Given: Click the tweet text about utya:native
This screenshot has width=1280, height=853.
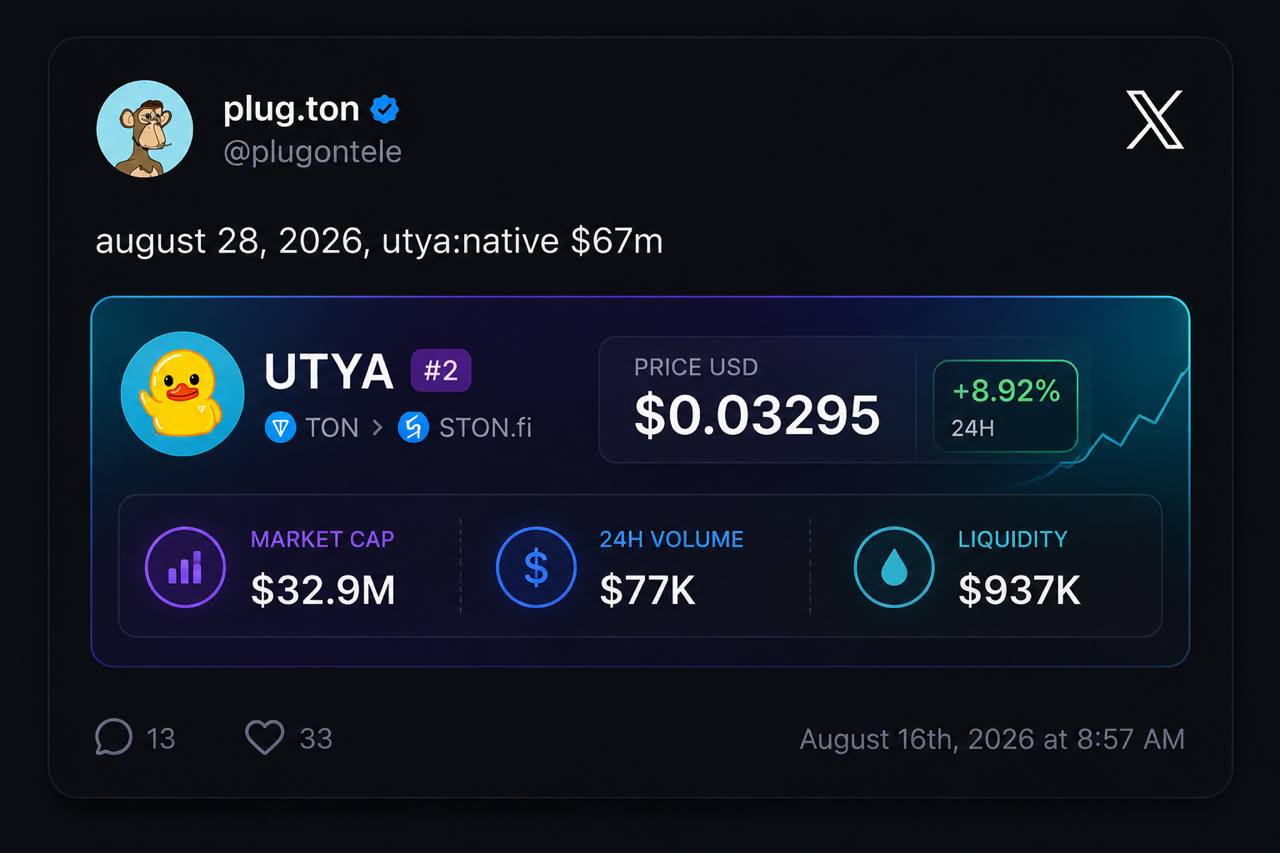Looking at the screenshot, I should point(379,242).
